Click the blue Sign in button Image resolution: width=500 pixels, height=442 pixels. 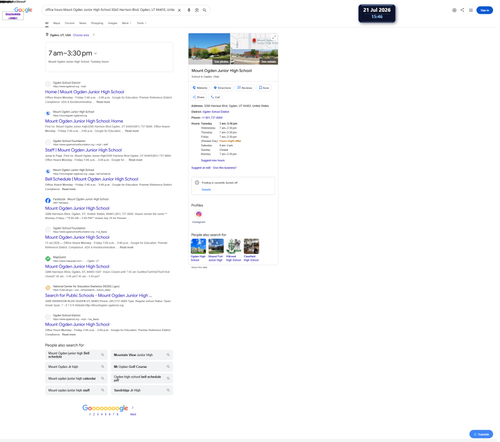pyautogui.click(x=484, y=10)
